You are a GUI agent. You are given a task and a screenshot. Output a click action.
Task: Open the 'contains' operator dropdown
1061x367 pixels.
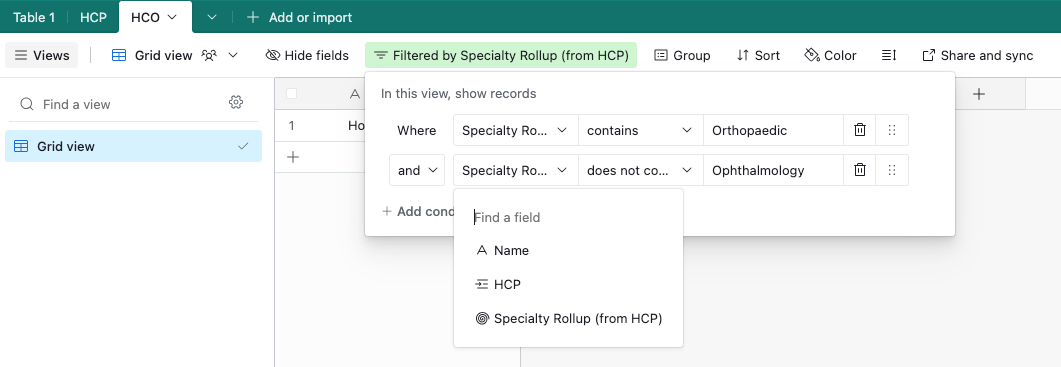tap(640, 130)
